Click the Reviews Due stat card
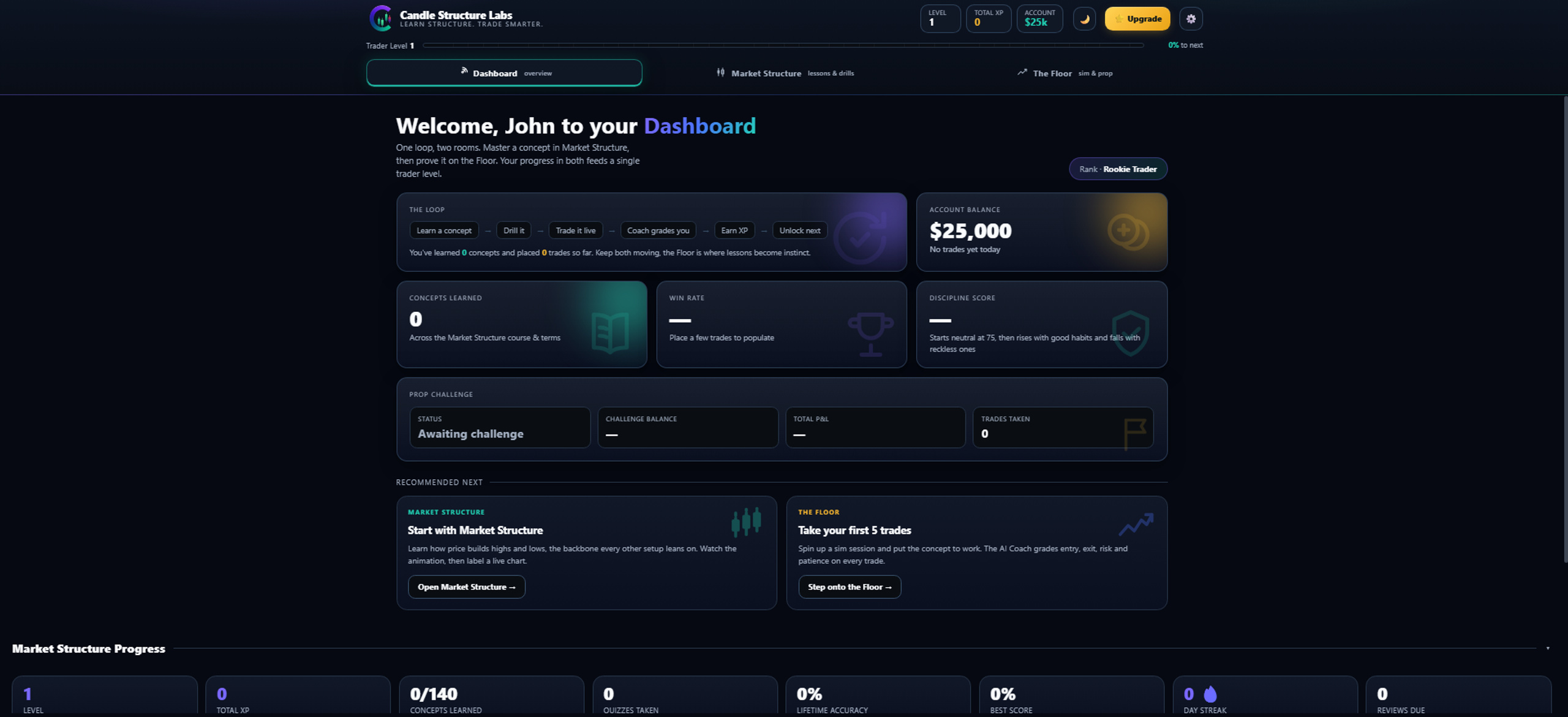1568x717 pixels. (1459, 696)
